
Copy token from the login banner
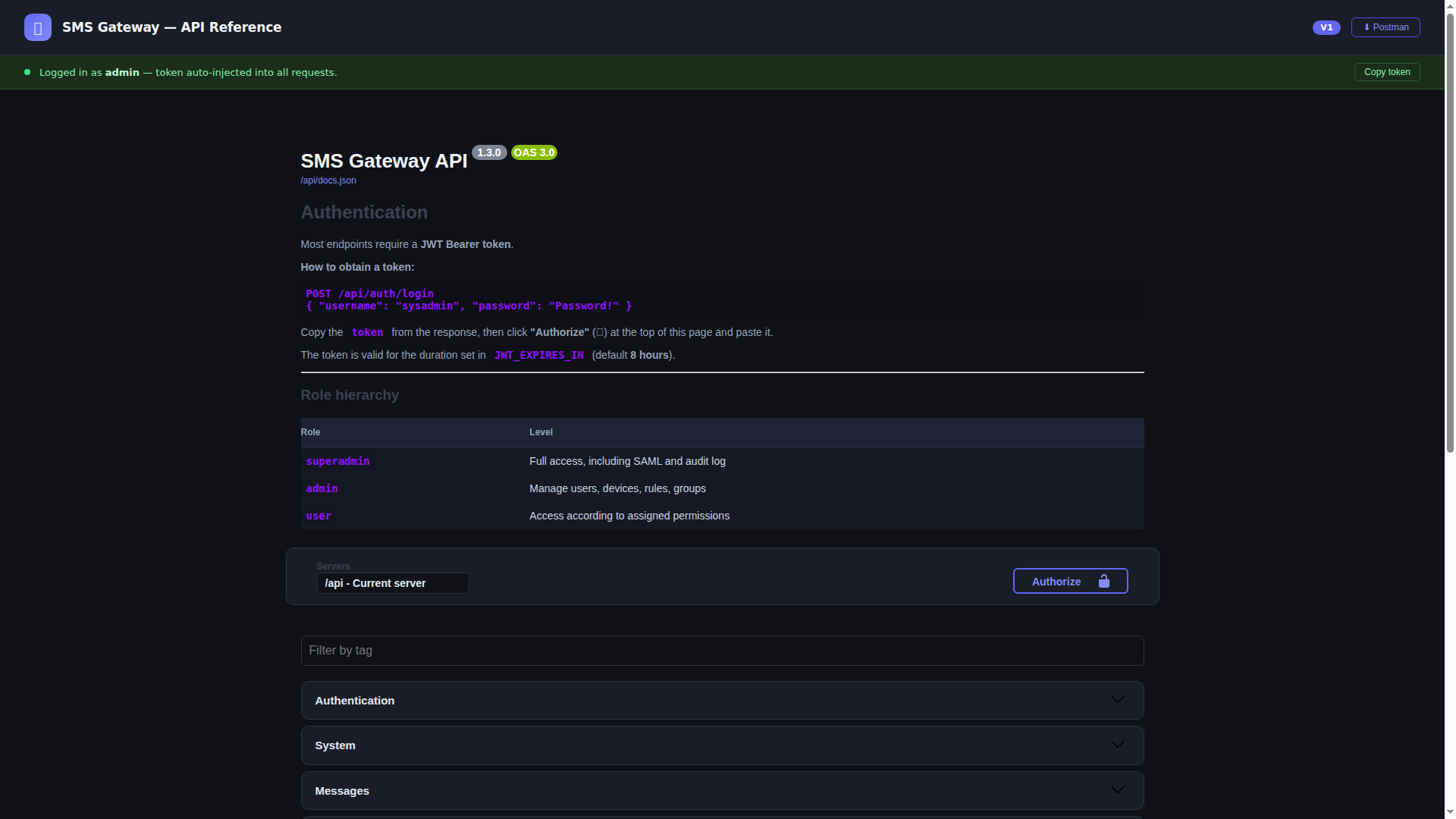1387,72
